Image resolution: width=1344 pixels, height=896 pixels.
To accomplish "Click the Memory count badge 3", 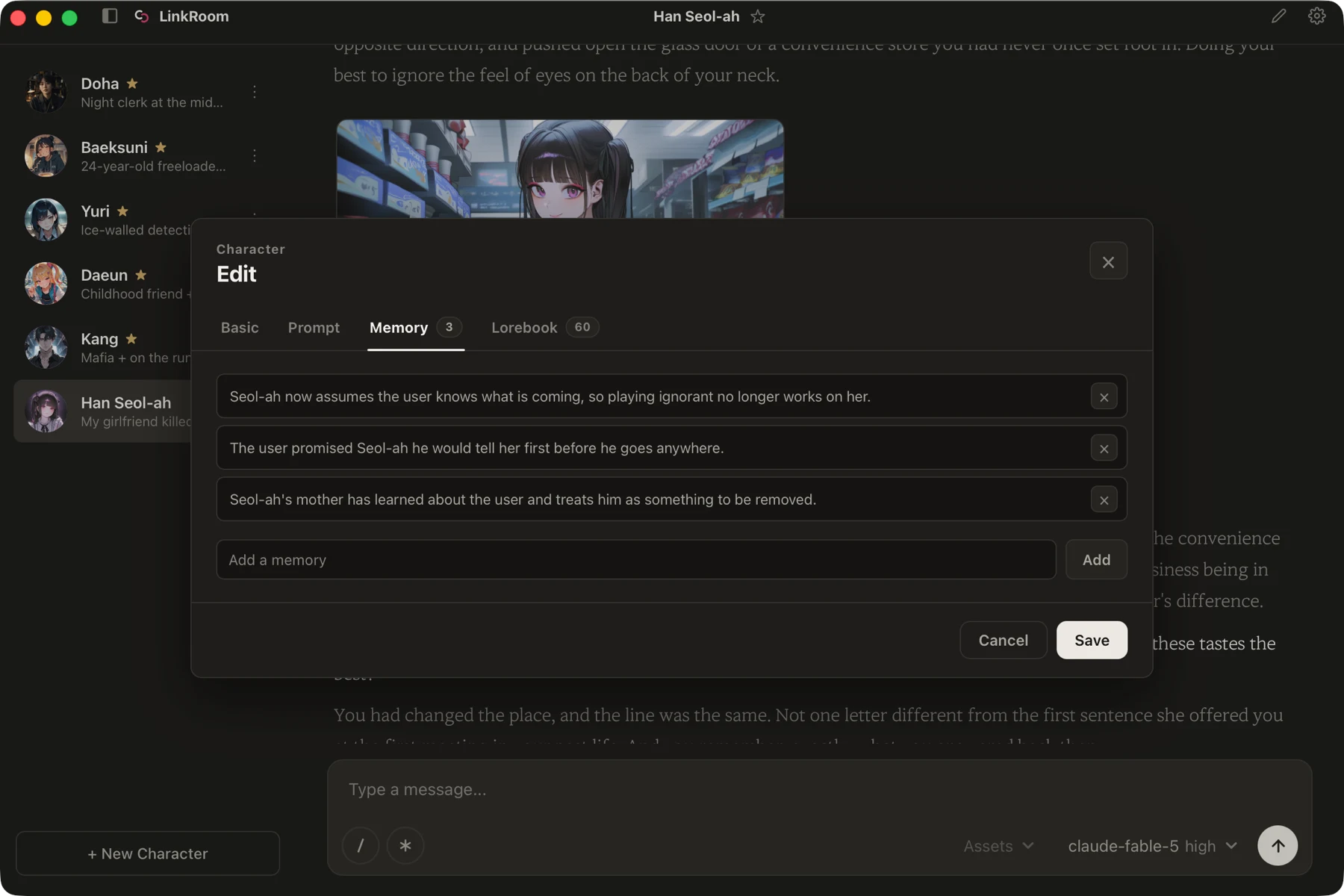I will click(x=449, y=327).
